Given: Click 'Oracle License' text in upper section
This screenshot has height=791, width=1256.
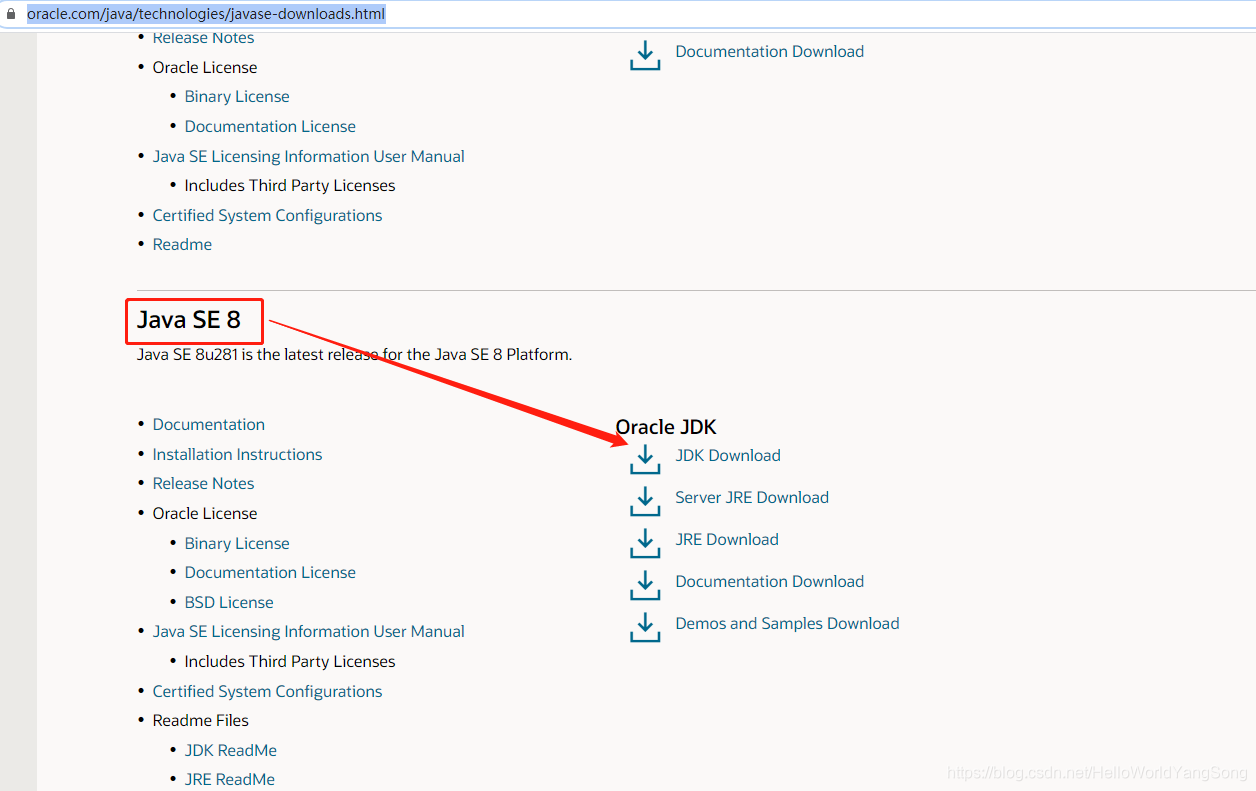Looking at the screenshot, I should click(204, 67).
